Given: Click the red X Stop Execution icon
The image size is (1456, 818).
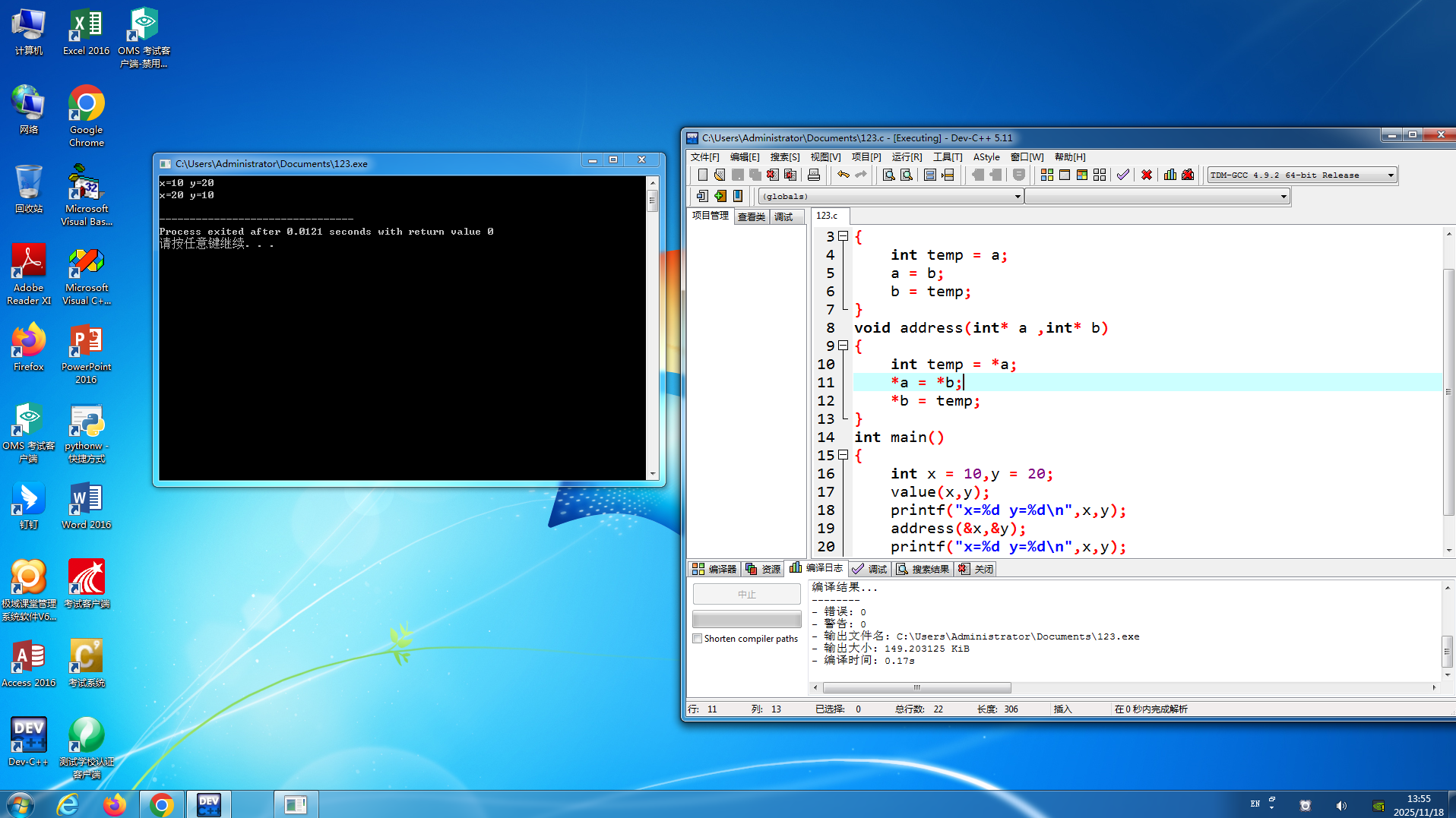Looking at the screenshot, I should point(1147,175).
